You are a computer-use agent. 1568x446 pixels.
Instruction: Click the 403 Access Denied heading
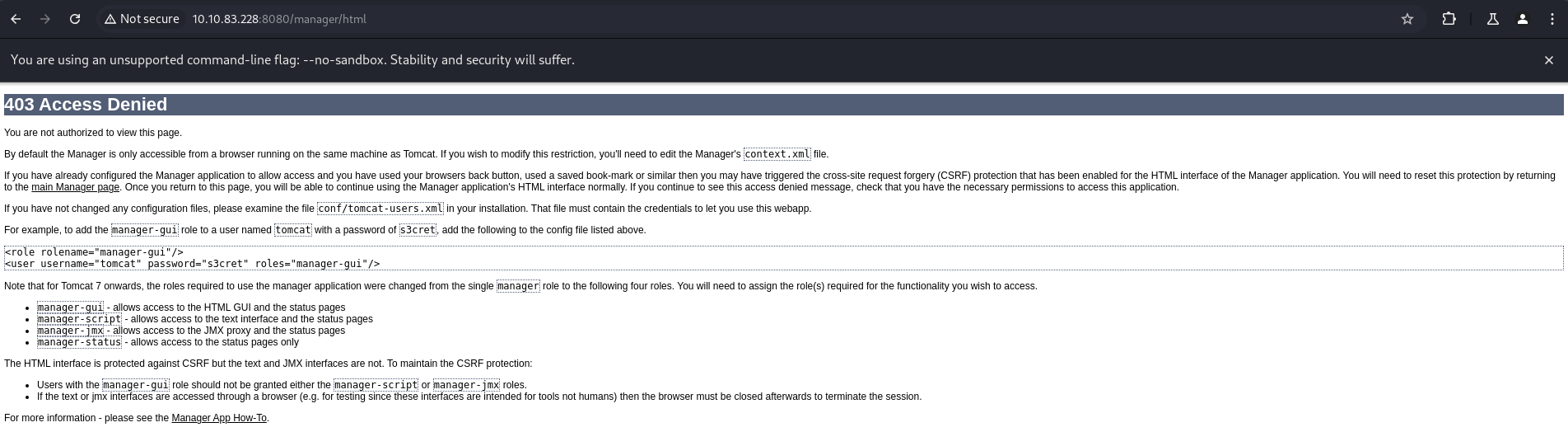86,105
